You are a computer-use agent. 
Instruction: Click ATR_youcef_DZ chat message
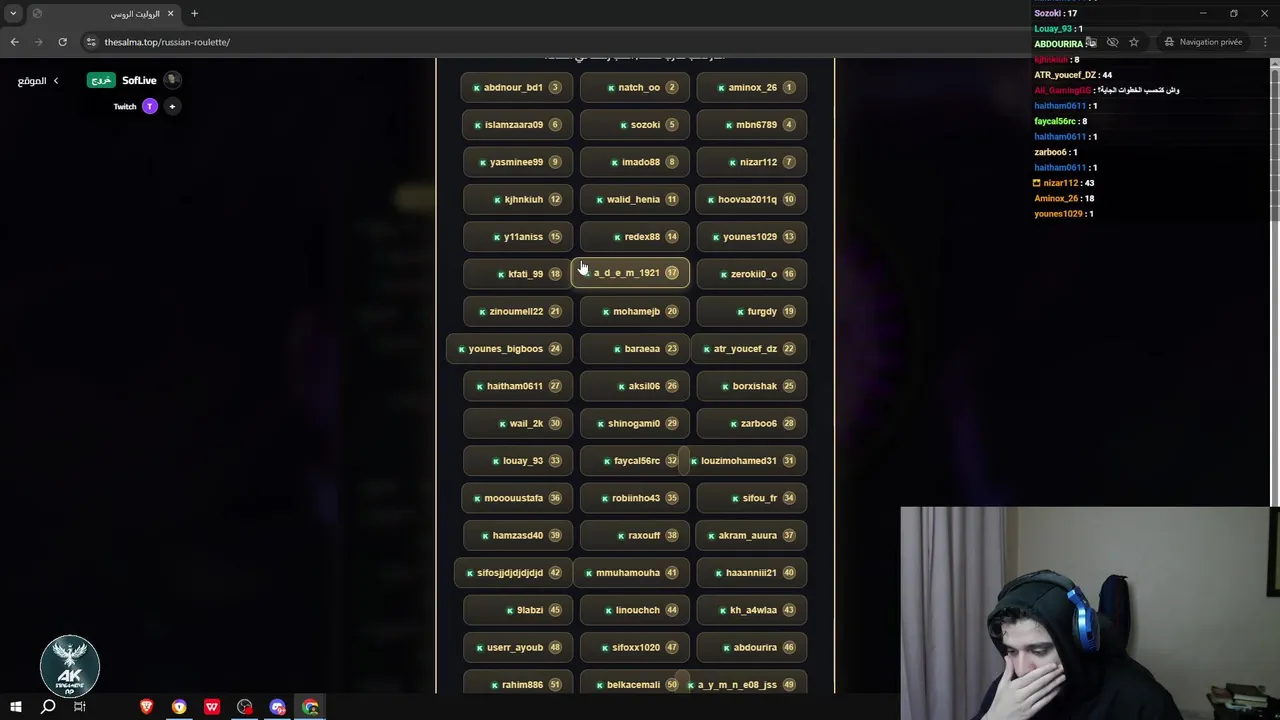point(1073,75)
